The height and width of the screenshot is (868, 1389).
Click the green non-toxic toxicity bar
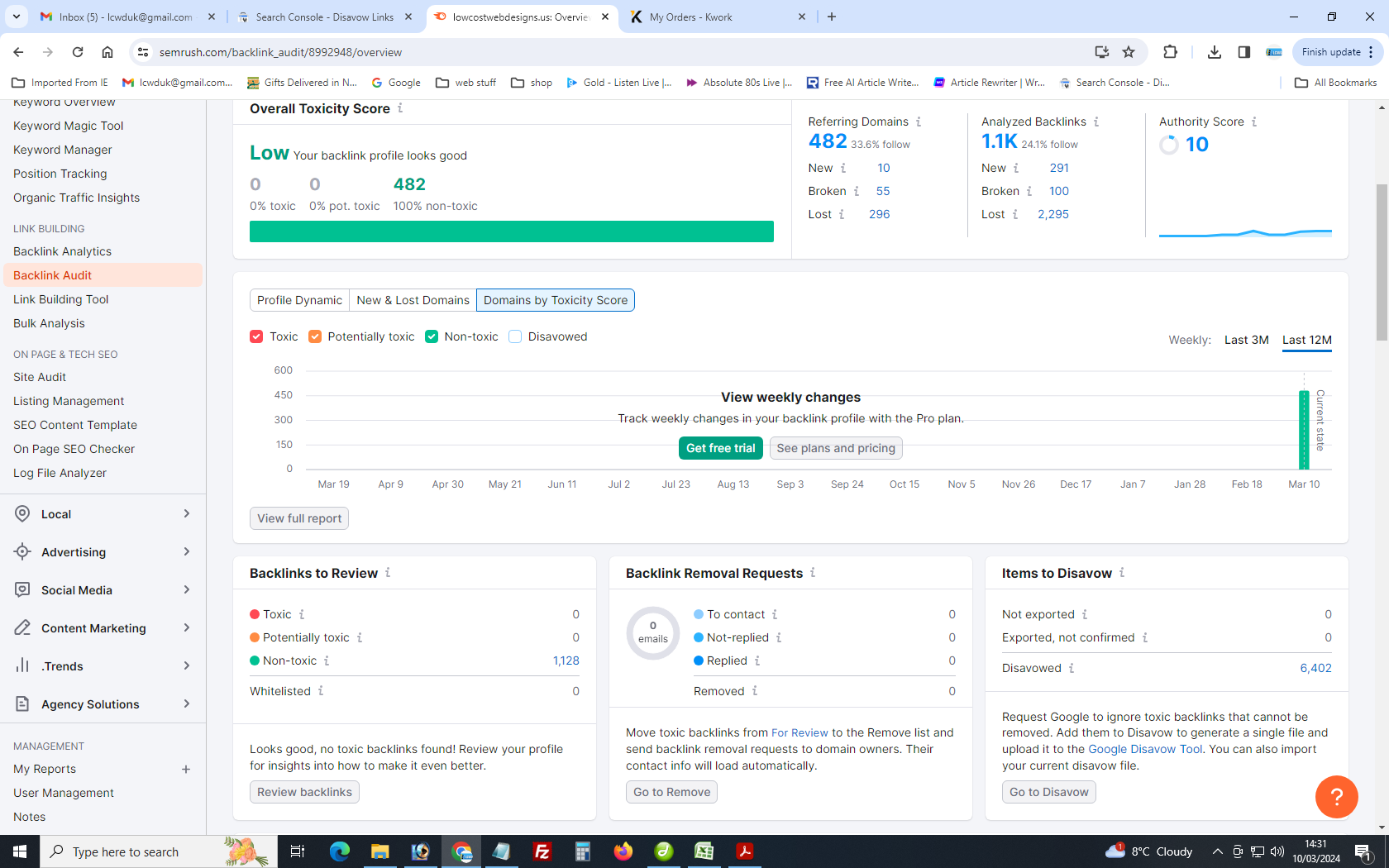point(511,231)
